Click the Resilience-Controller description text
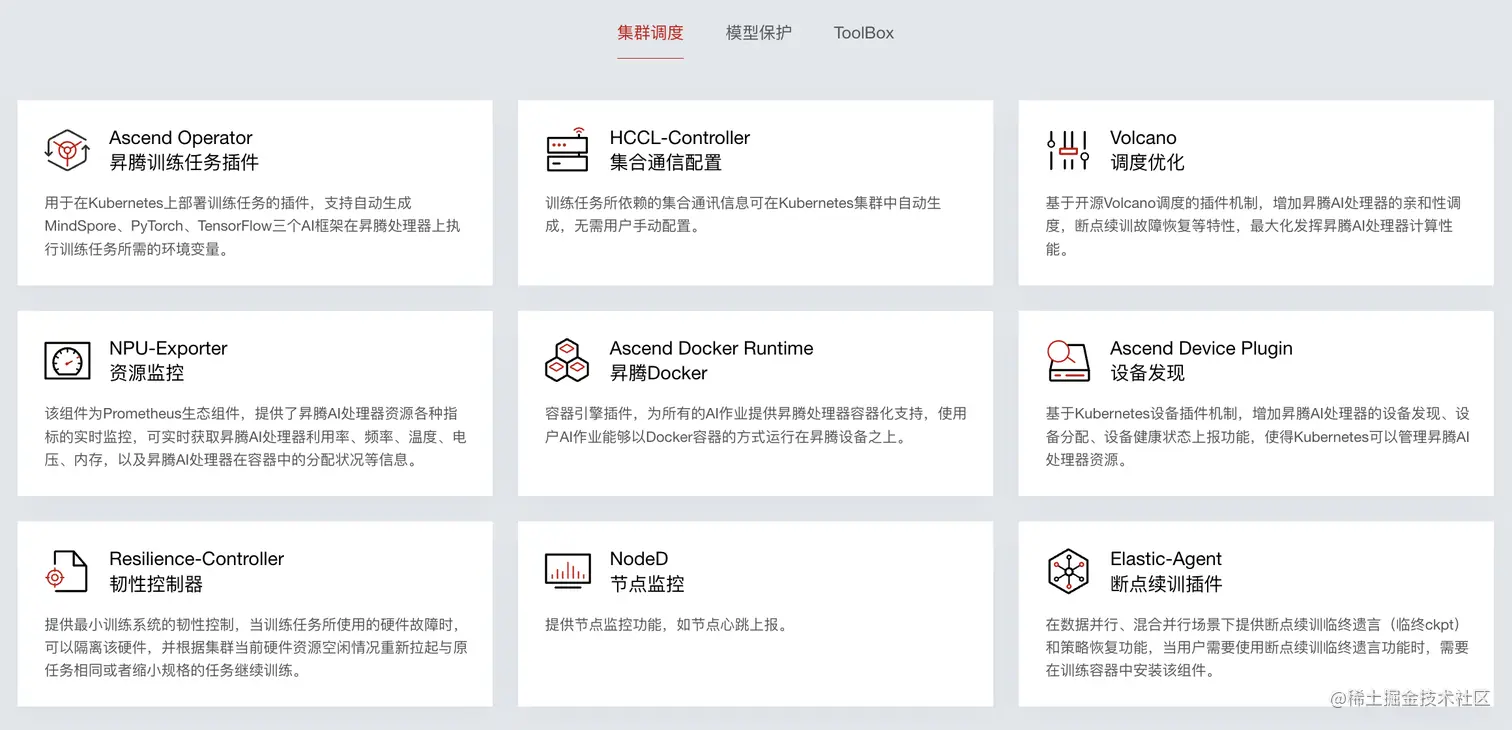This screenshot has width=1512, height=730. 256,647
